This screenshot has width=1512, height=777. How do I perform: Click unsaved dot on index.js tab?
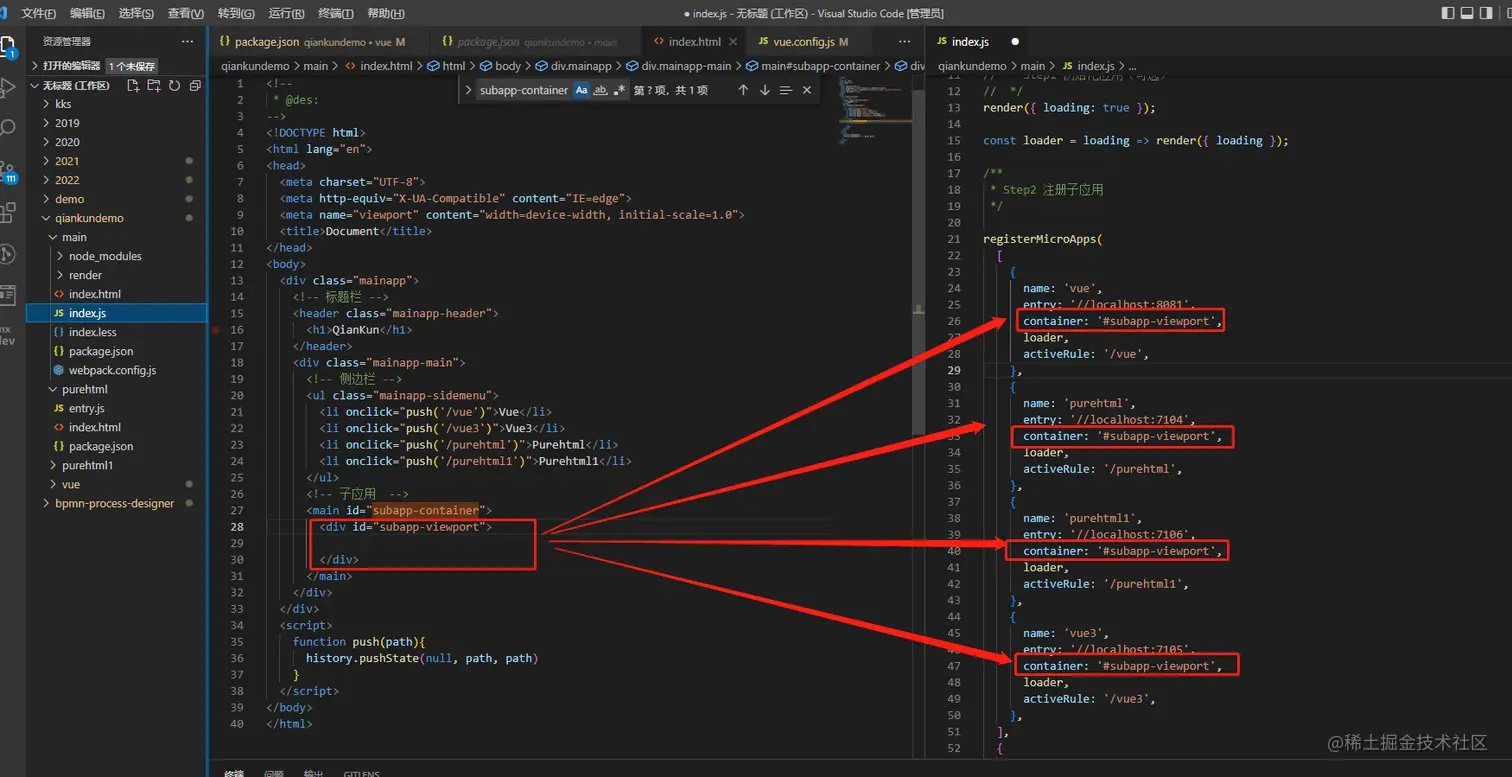click(1015, 42)
